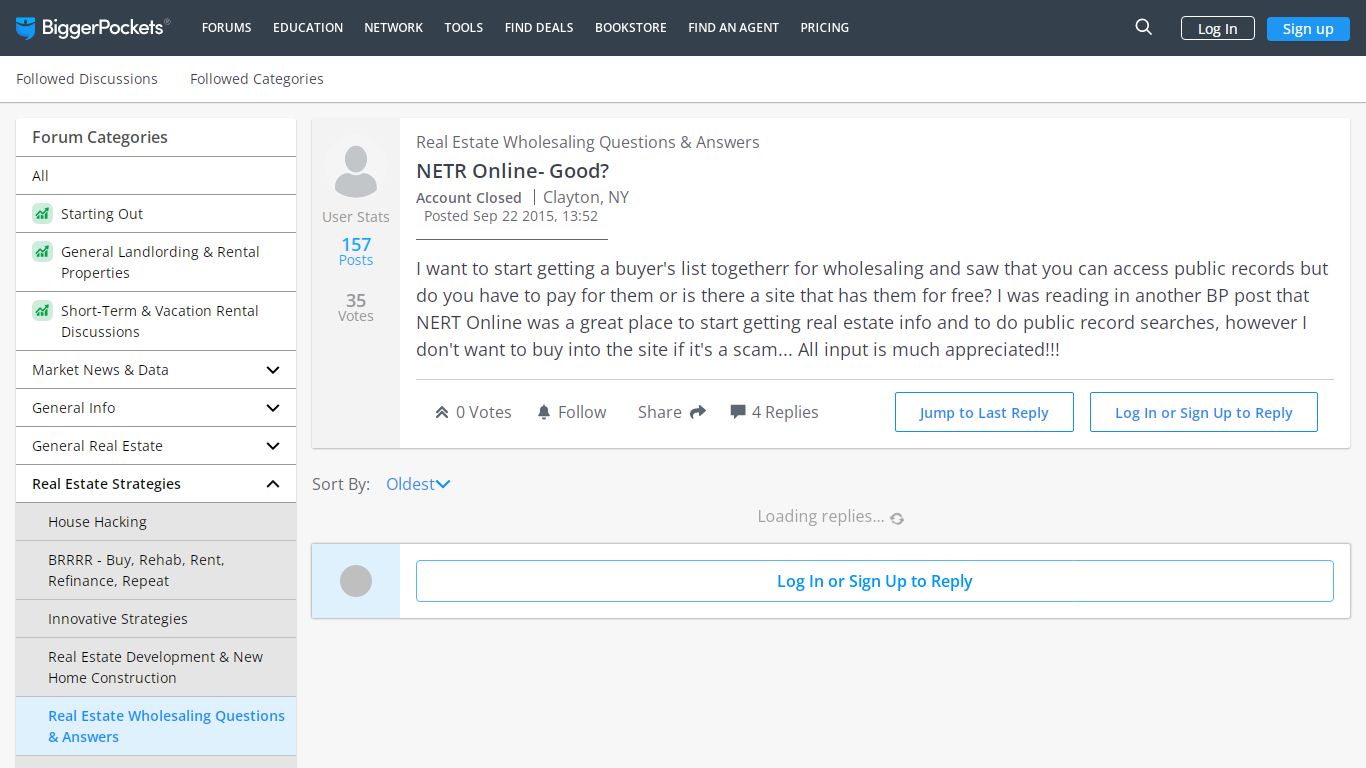Viewport: 1366px width, 768px height.
Task: Upvote the post with the arrow icon
Action: 442,412
